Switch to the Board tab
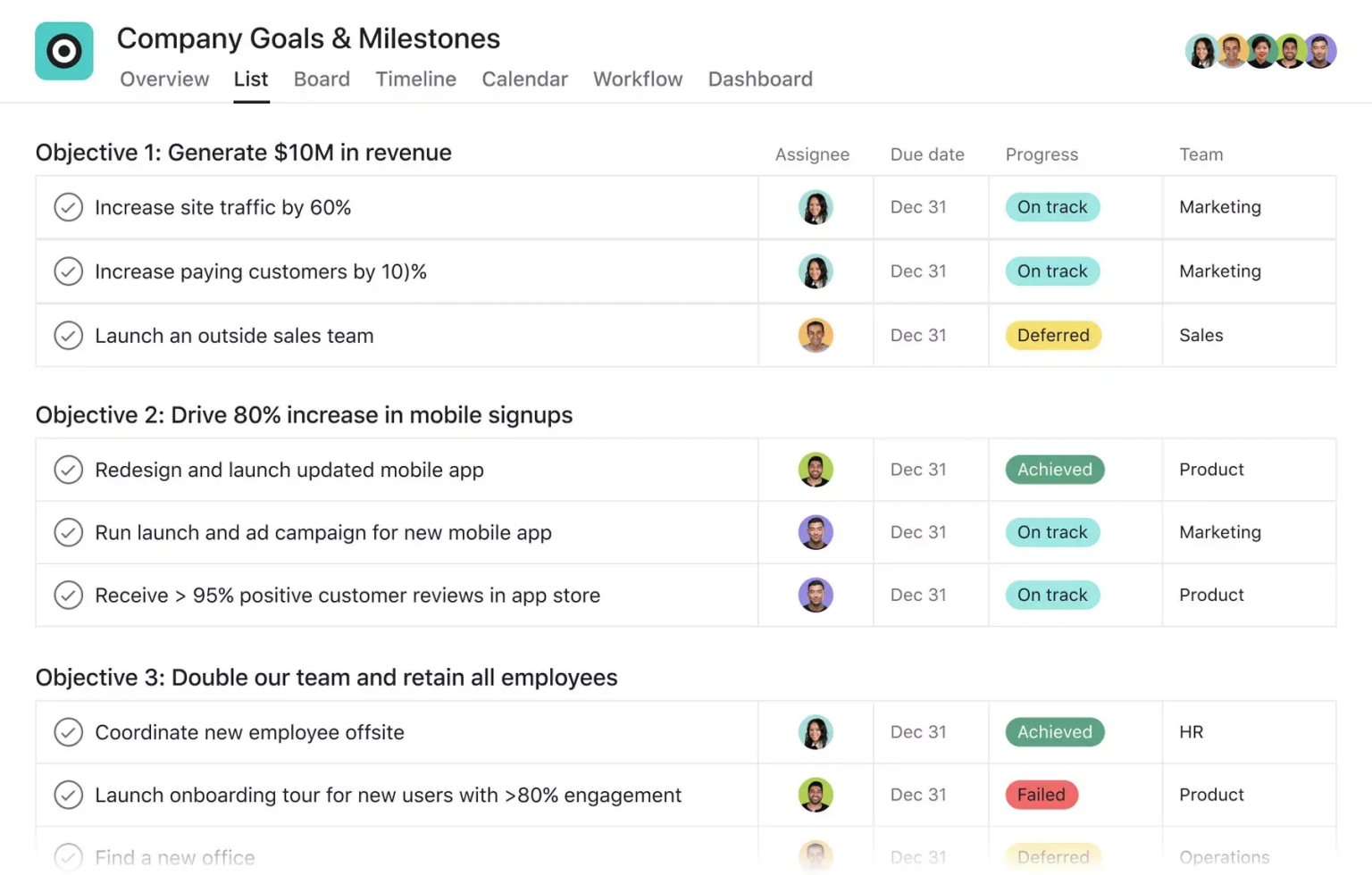Screen dimensions: 1372x875 pos(322,79)
